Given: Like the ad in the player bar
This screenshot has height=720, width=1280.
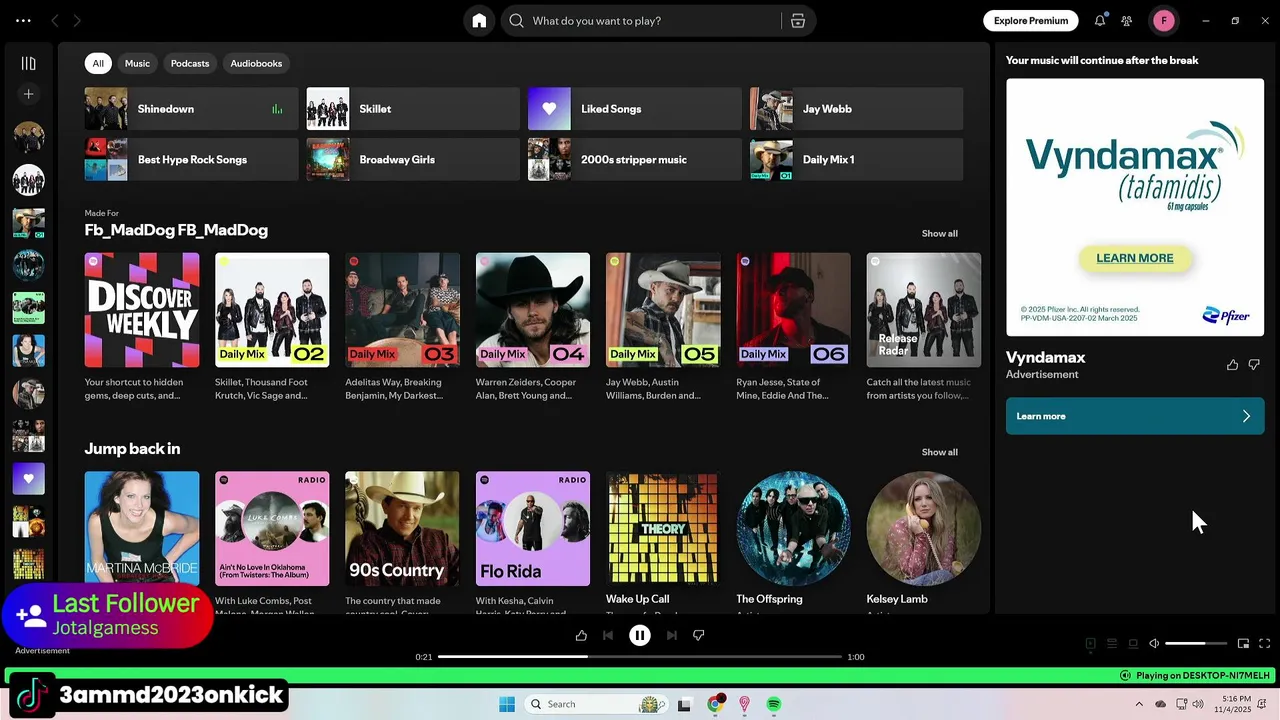Looking at the screenshot, I should (x=581, y=635).
